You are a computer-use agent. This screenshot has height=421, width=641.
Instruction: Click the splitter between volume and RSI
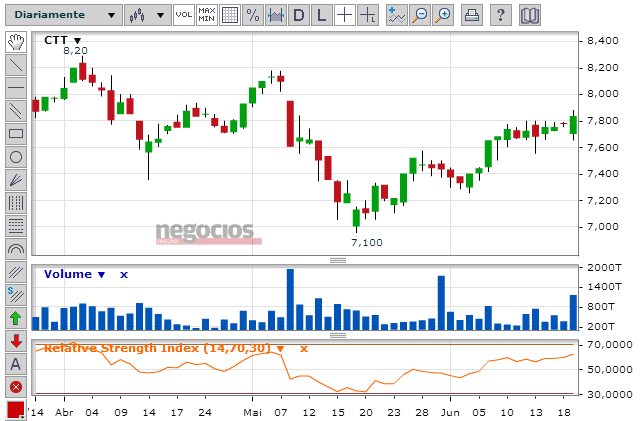[338, 336]
